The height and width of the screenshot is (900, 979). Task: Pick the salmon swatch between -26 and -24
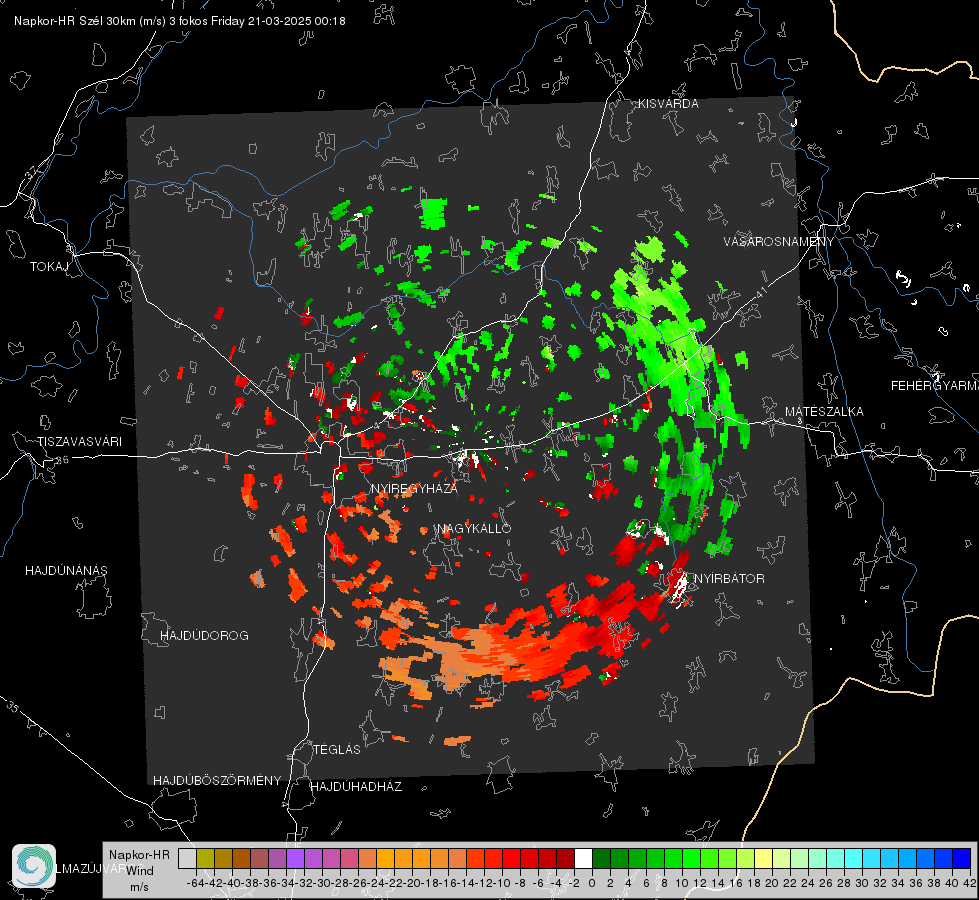point(367,858)
